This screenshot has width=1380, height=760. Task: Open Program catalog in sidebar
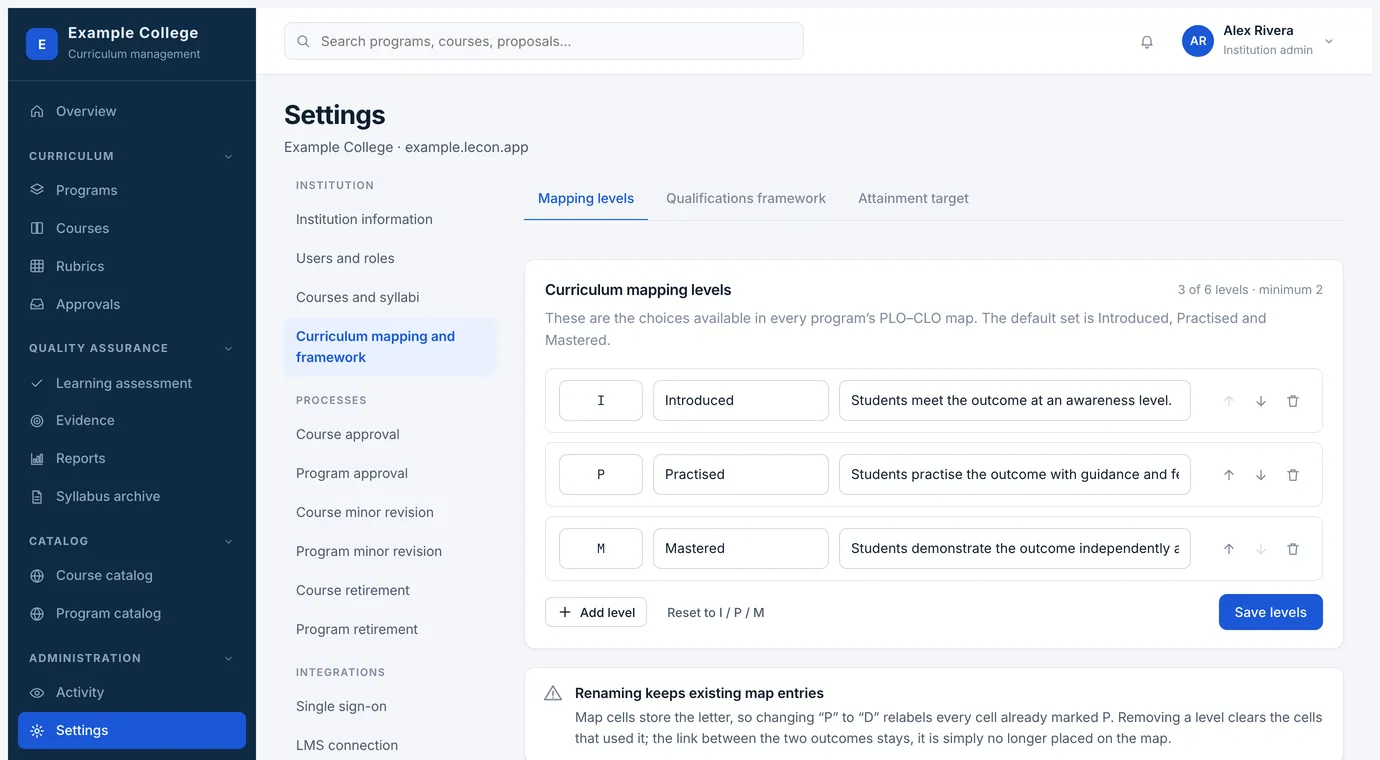(132, 613)
